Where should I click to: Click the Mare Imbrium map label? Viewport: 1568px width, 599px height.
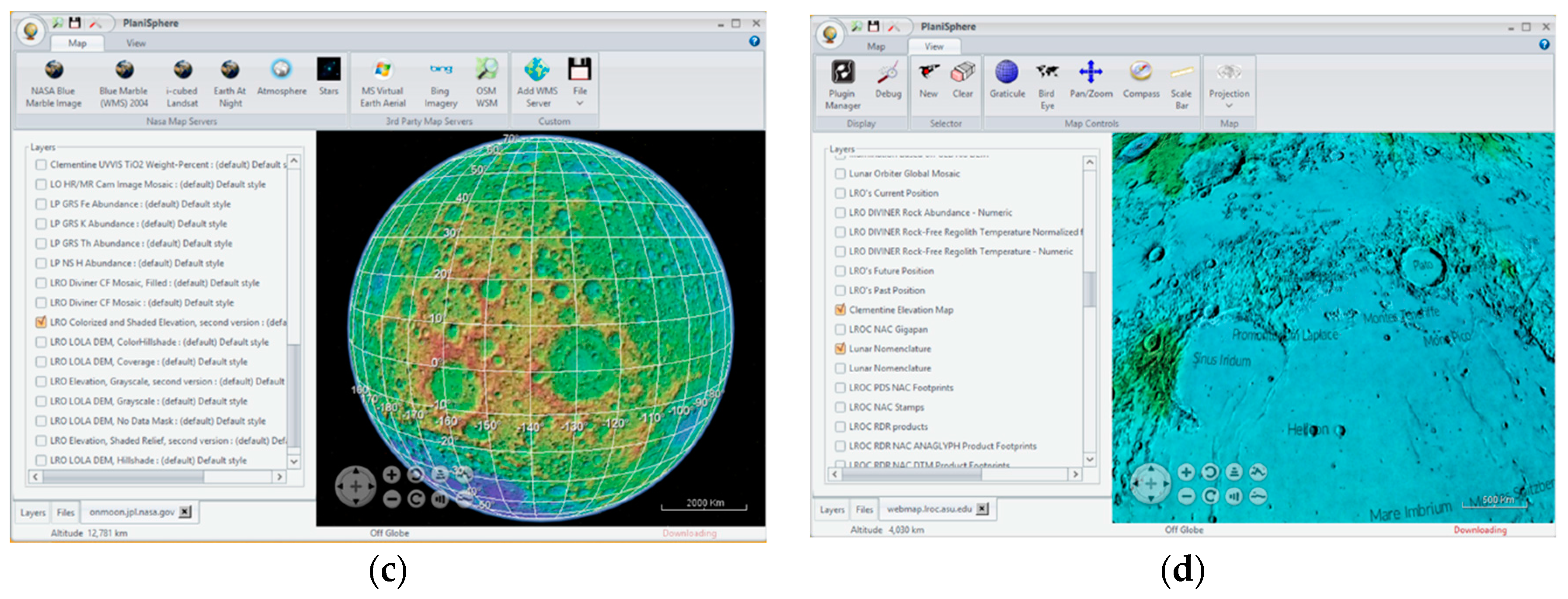1410,512
